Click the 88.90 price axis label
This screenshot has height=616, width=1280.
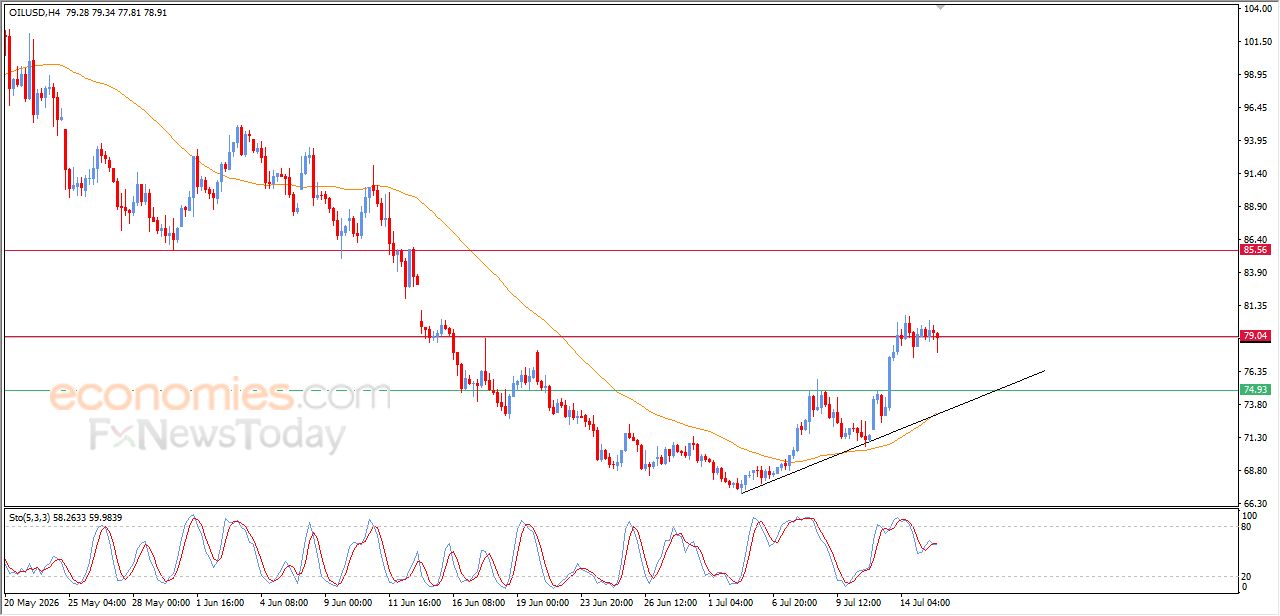(1256, 207)
